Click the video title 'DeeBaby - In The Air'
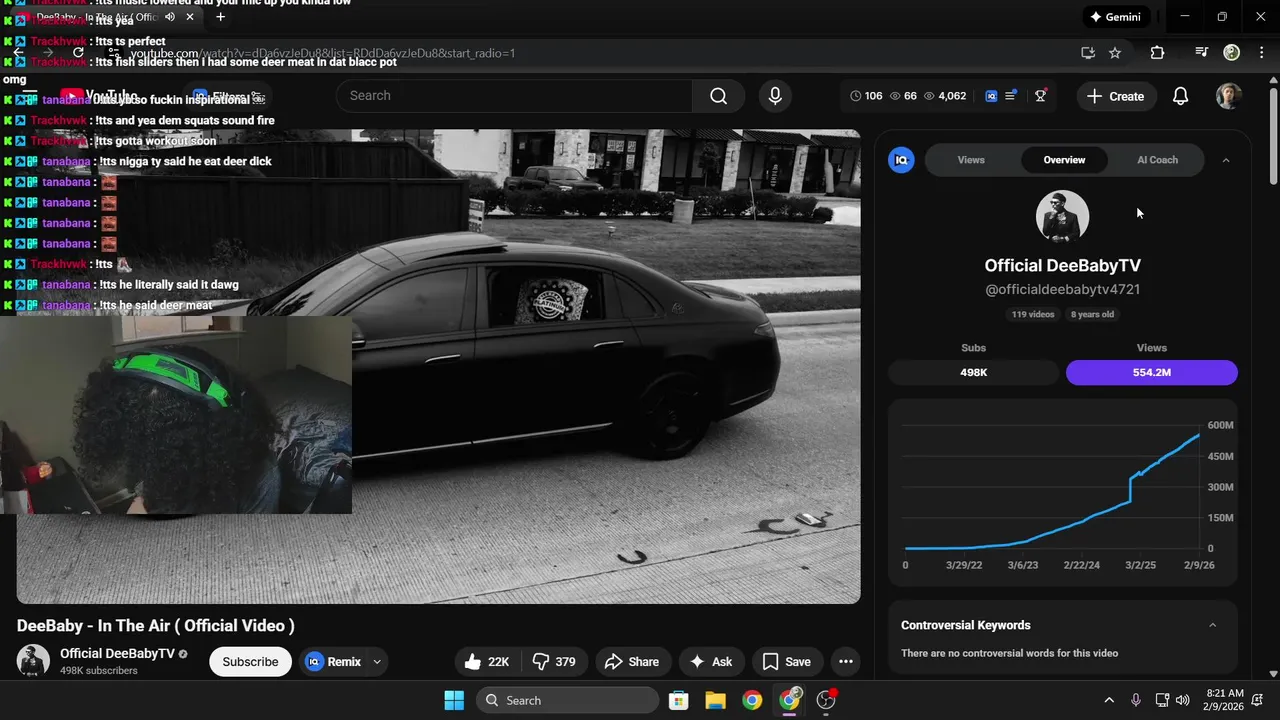Screen dimensions: 1280x720 (x=155, y=626)
